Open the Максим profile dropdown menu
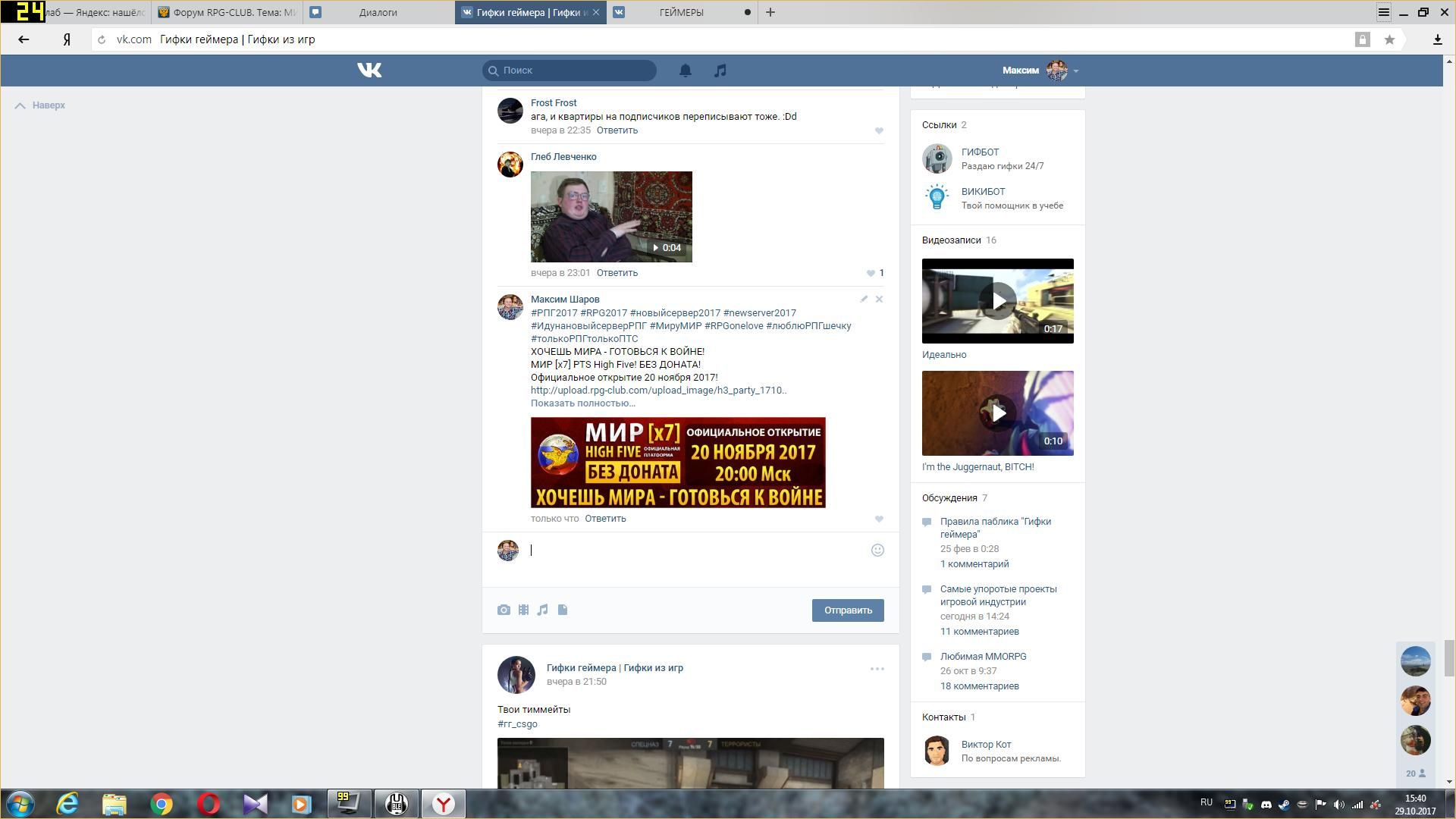Image resolution: width=1456 pixels, height=819 pixels. [x=1076, y=71]
